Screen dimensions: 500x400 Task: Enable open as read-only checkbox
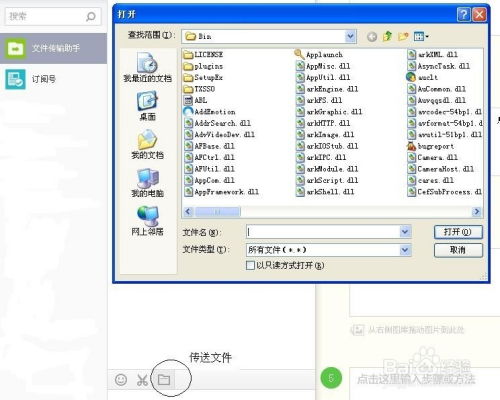250,265
